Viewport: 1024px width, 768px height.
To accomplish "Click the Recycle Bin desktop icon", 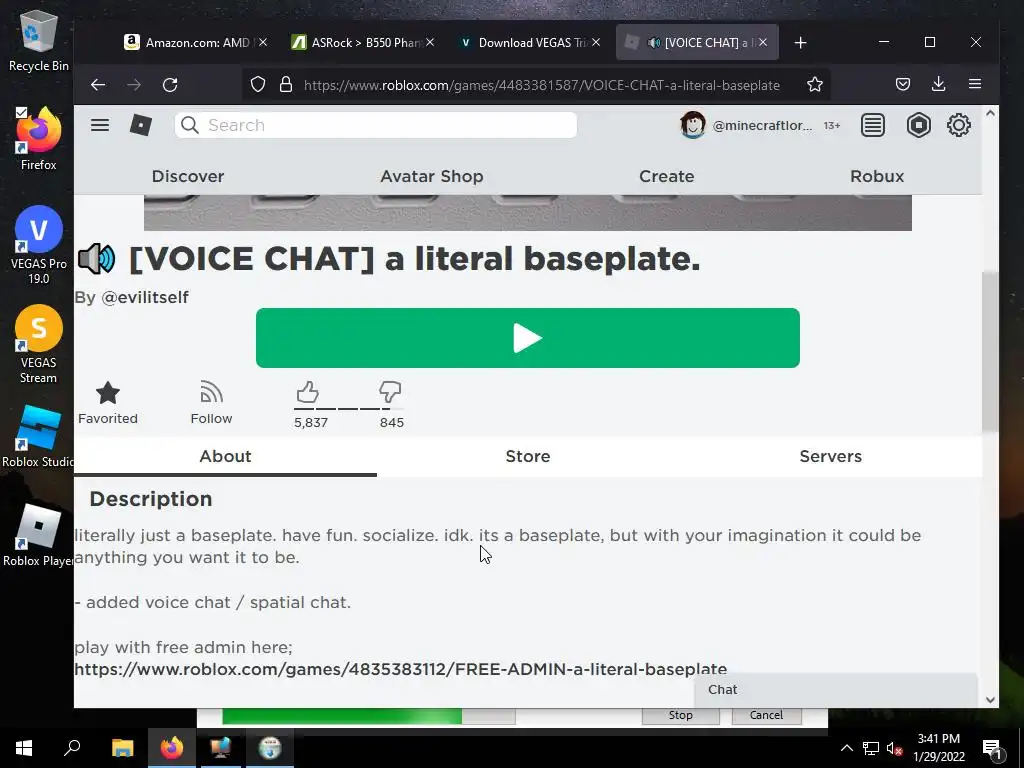I will [x=39, y=40].
